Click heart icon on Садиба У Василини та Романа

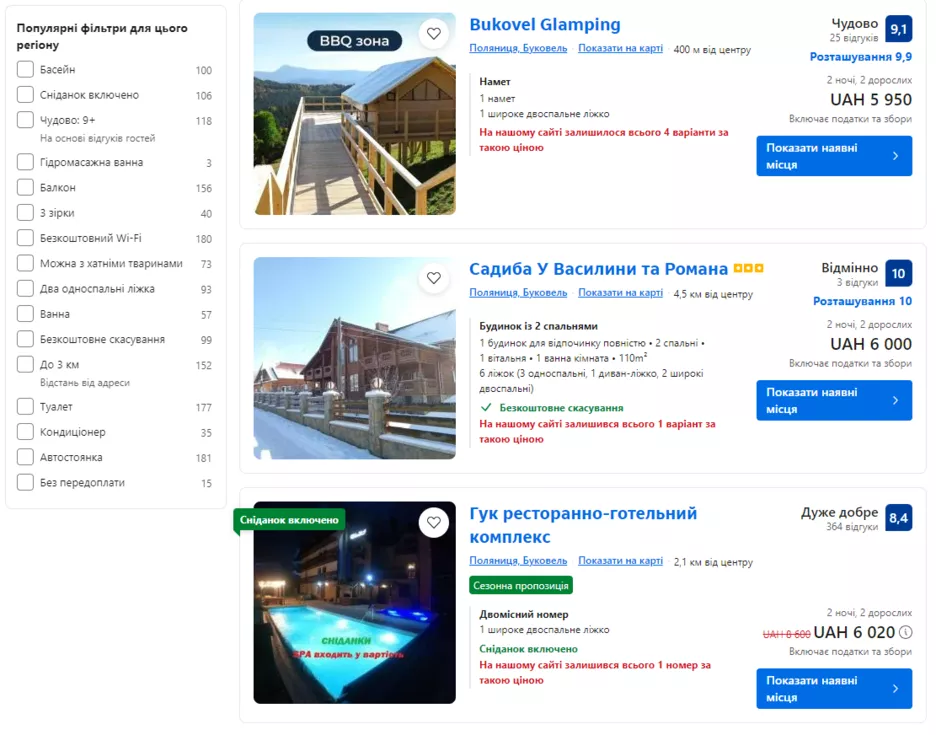click(x=433, y=278)
